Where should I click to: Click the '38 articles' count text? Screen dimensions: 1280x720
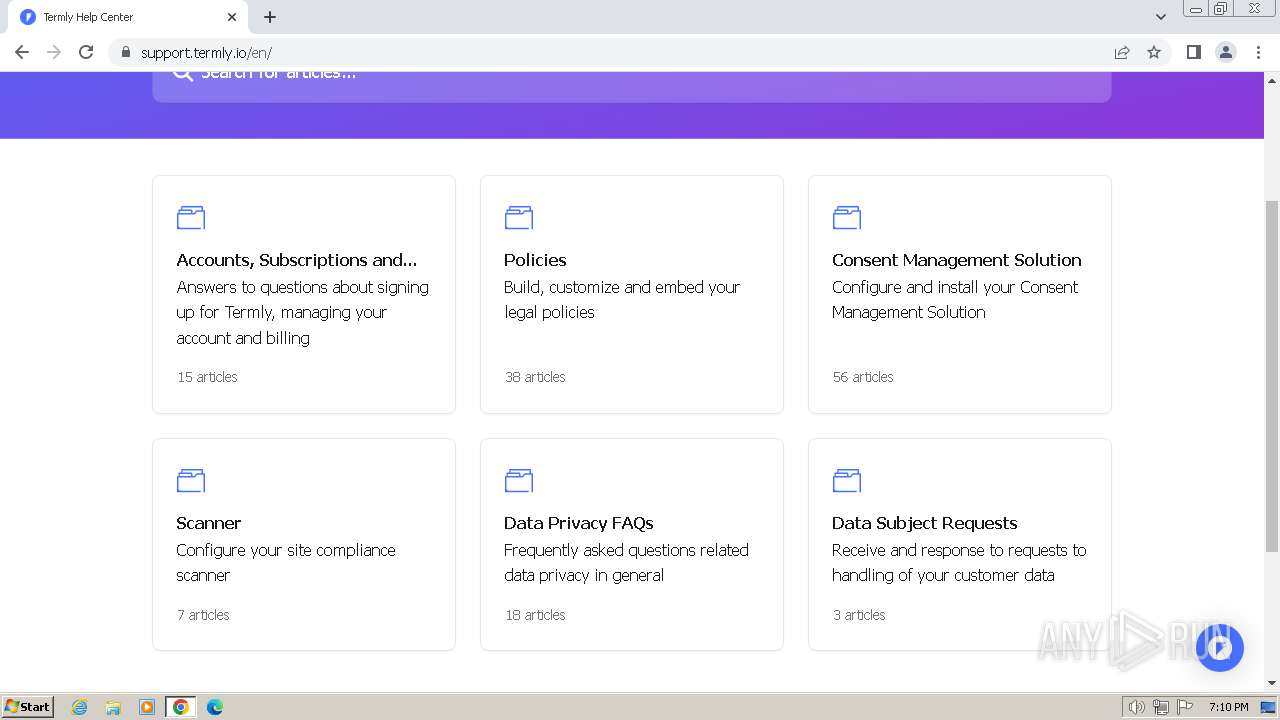pyautogui.click(x=535, y=377)
